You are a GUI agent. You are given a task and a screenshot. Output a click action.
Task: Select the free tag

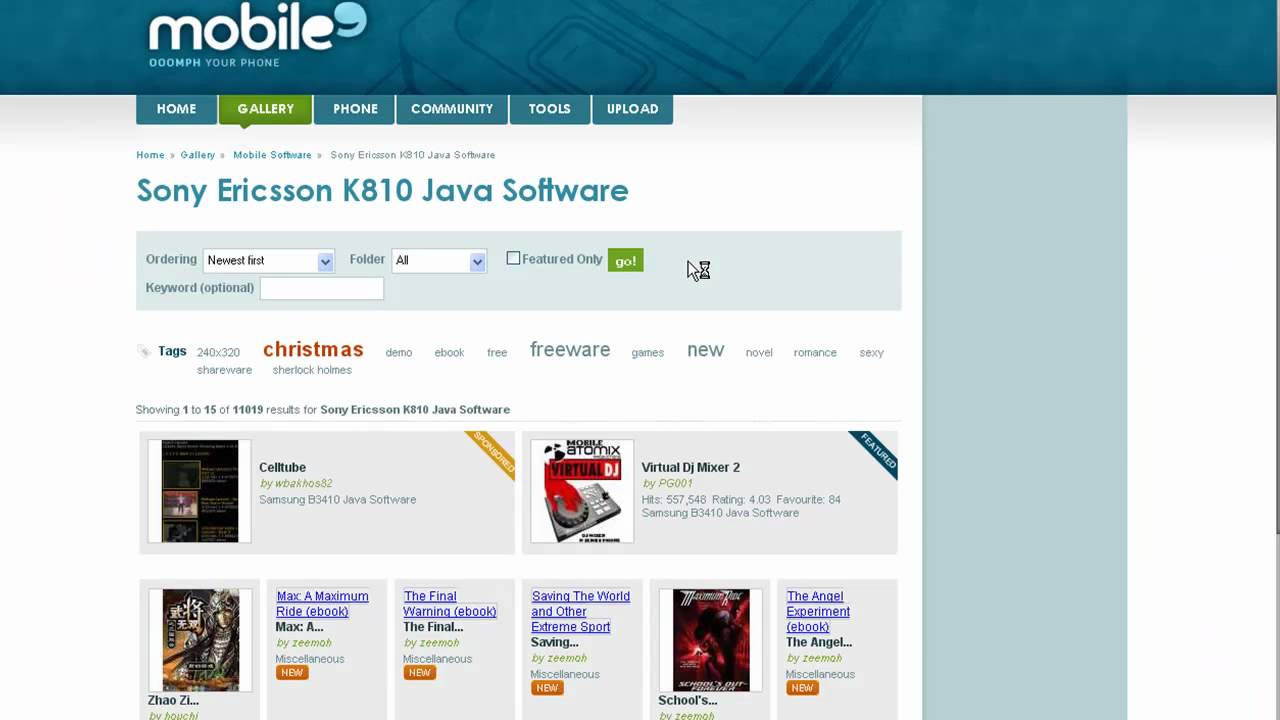coord(497,353)
